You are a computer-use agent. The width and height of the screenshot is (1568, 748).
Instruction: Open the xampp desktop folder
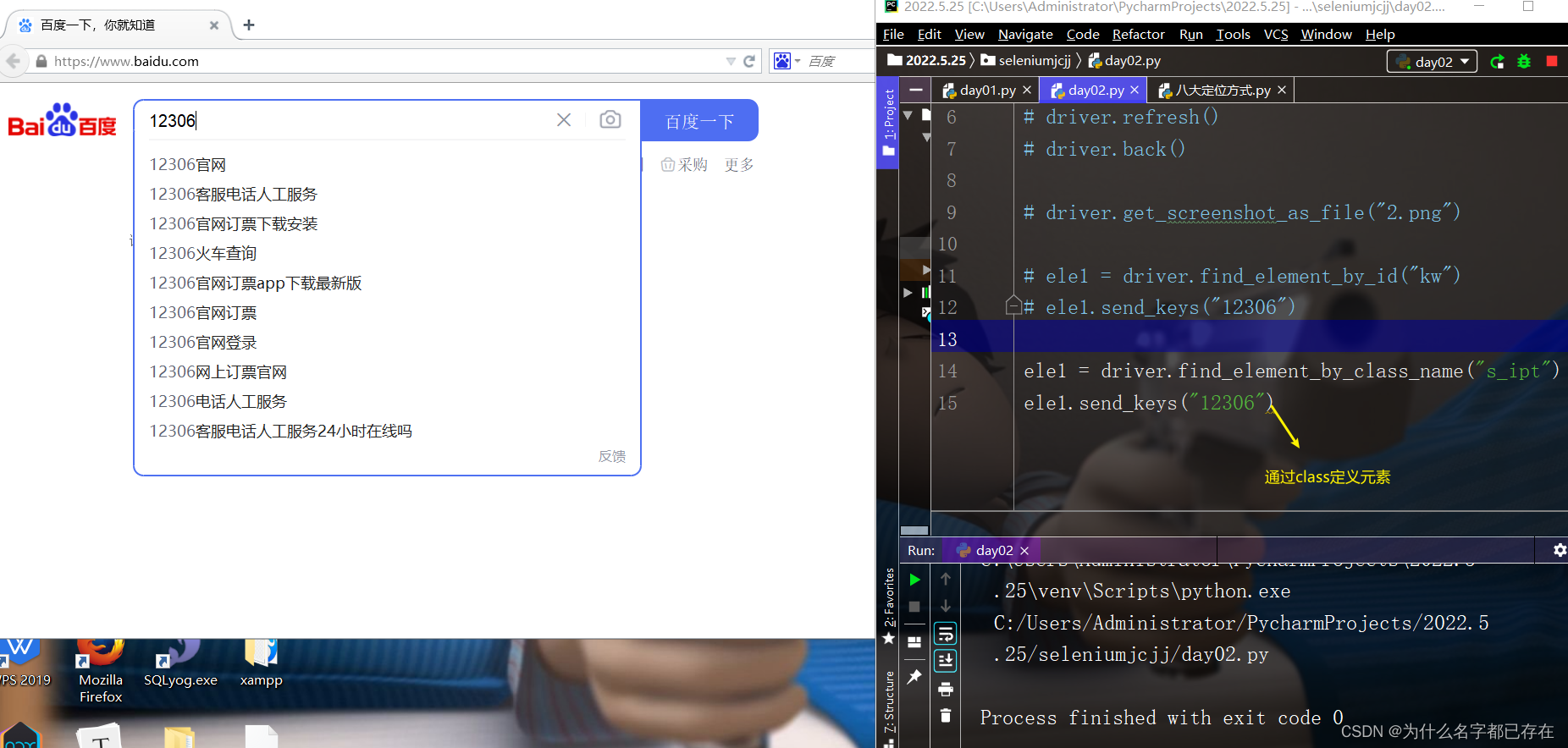coord(261,665)
